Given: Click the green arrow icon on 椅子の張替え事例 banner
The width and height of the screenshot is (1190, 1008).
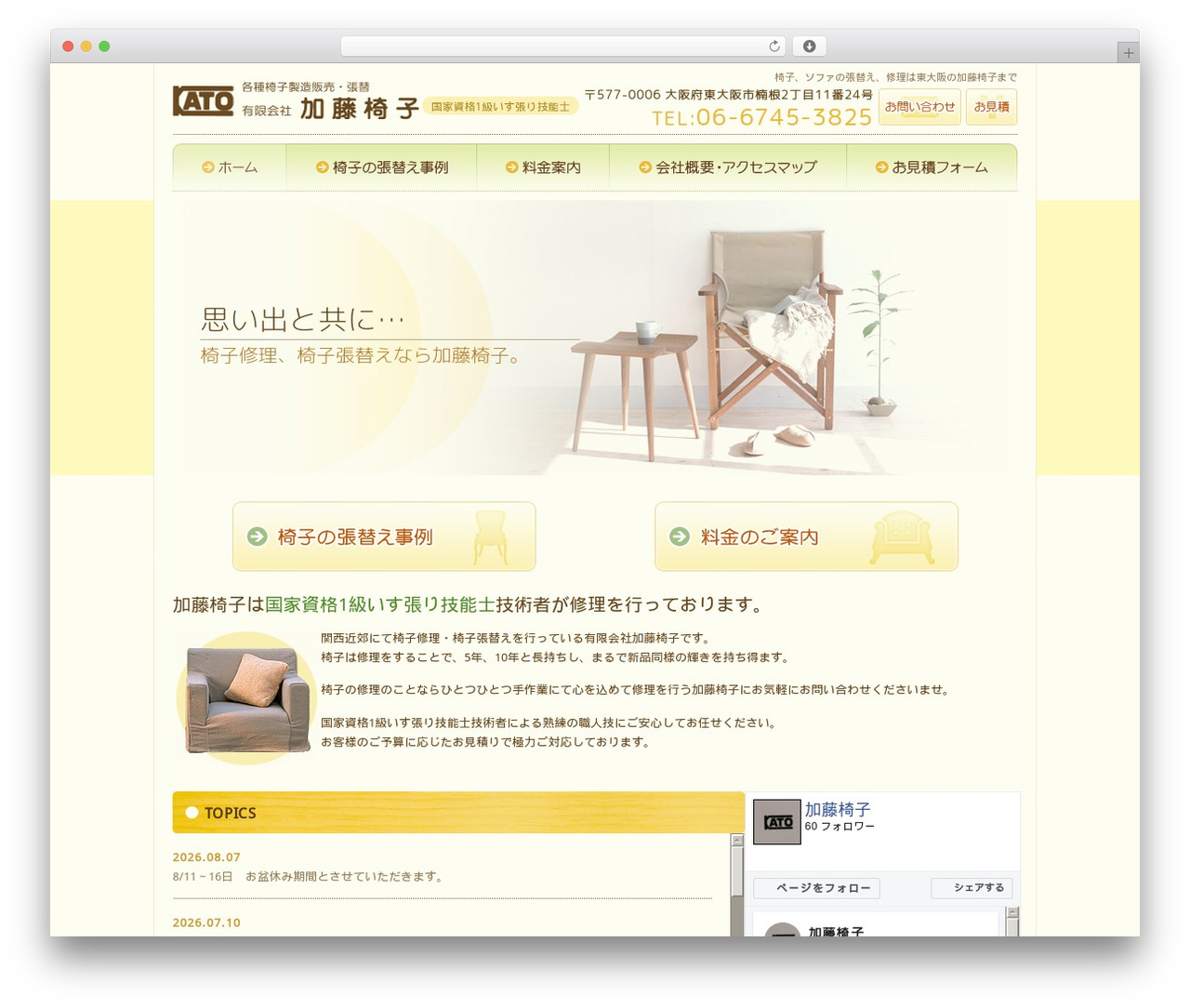Looking at the screenshot, I should point(258,537).
